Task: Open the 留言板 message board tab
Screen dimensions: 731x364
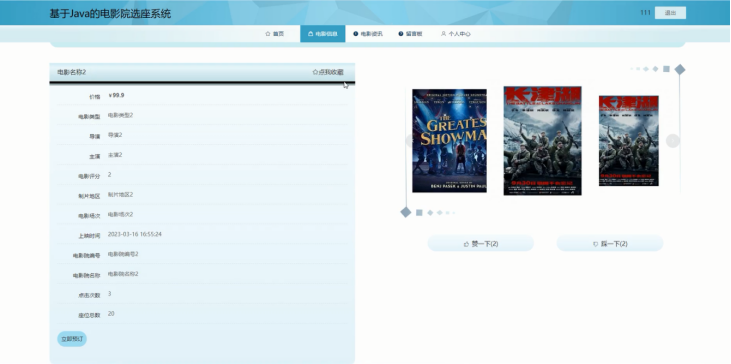Action: [x=410, y=34]
